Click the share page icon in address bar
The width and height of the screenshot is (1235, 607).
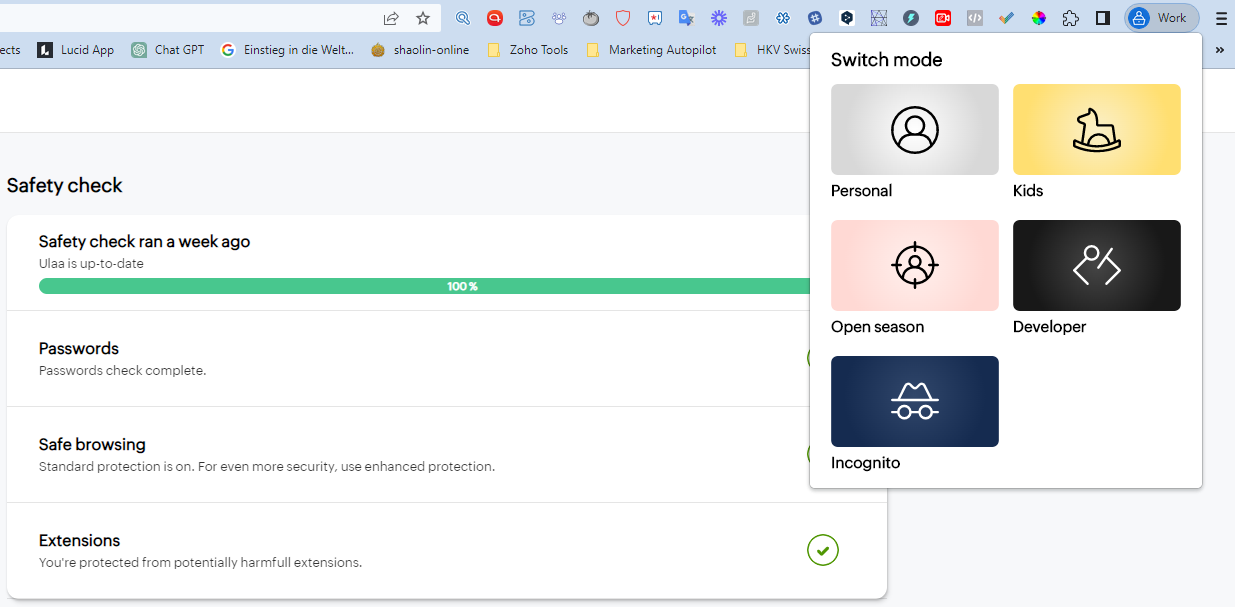(x=391, y=18)
